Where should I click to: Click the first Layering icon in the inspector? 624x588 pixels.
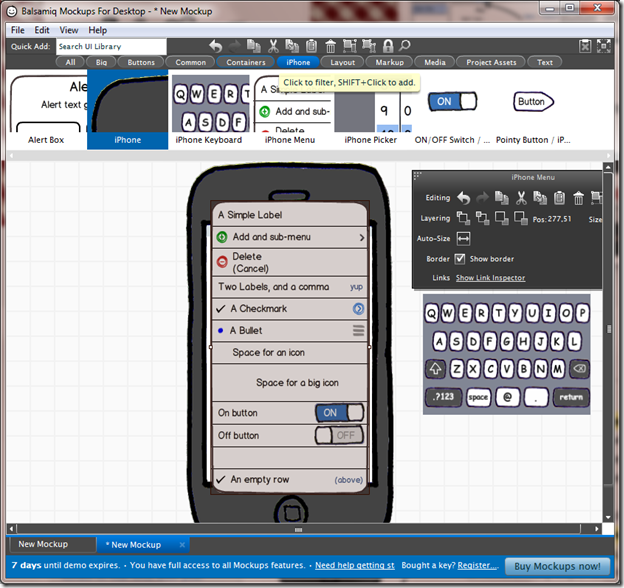tap(463, 218)
